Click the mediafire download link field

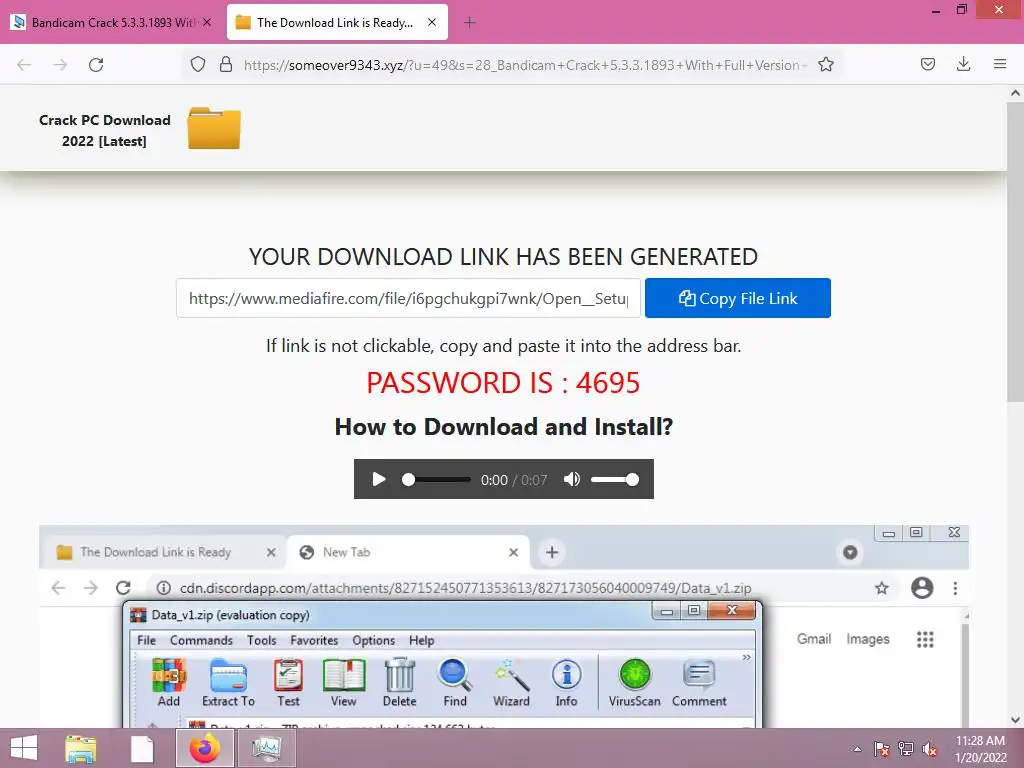[408, 298]
